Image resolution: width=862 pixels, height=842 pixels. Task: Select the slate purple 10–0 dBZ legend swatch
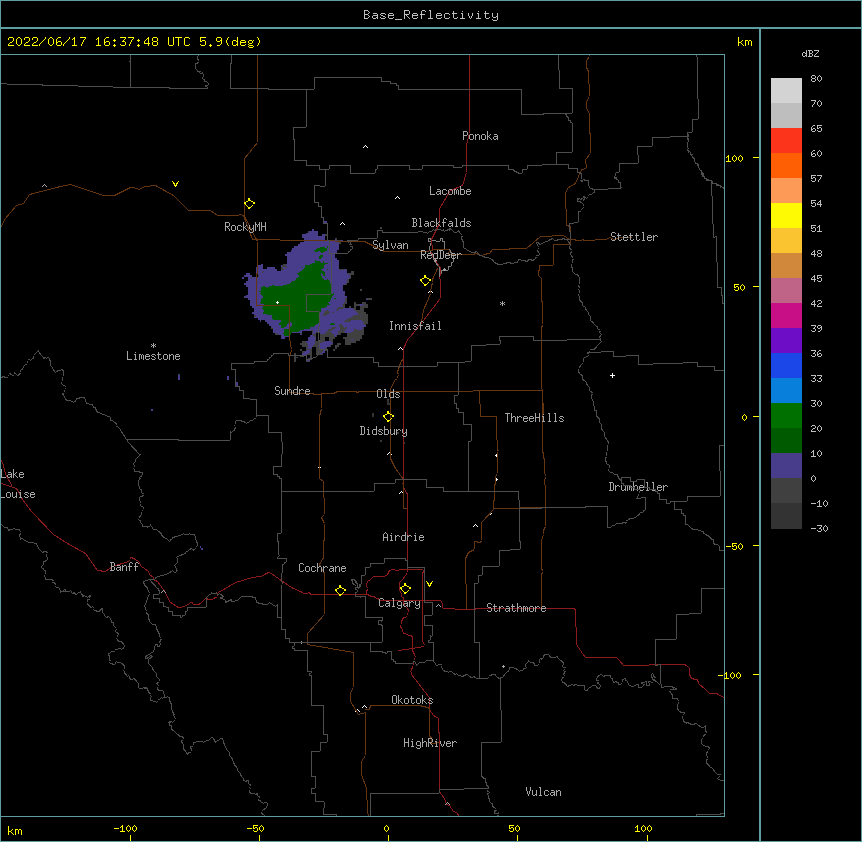pyautogui.click(x=786, y=466)
